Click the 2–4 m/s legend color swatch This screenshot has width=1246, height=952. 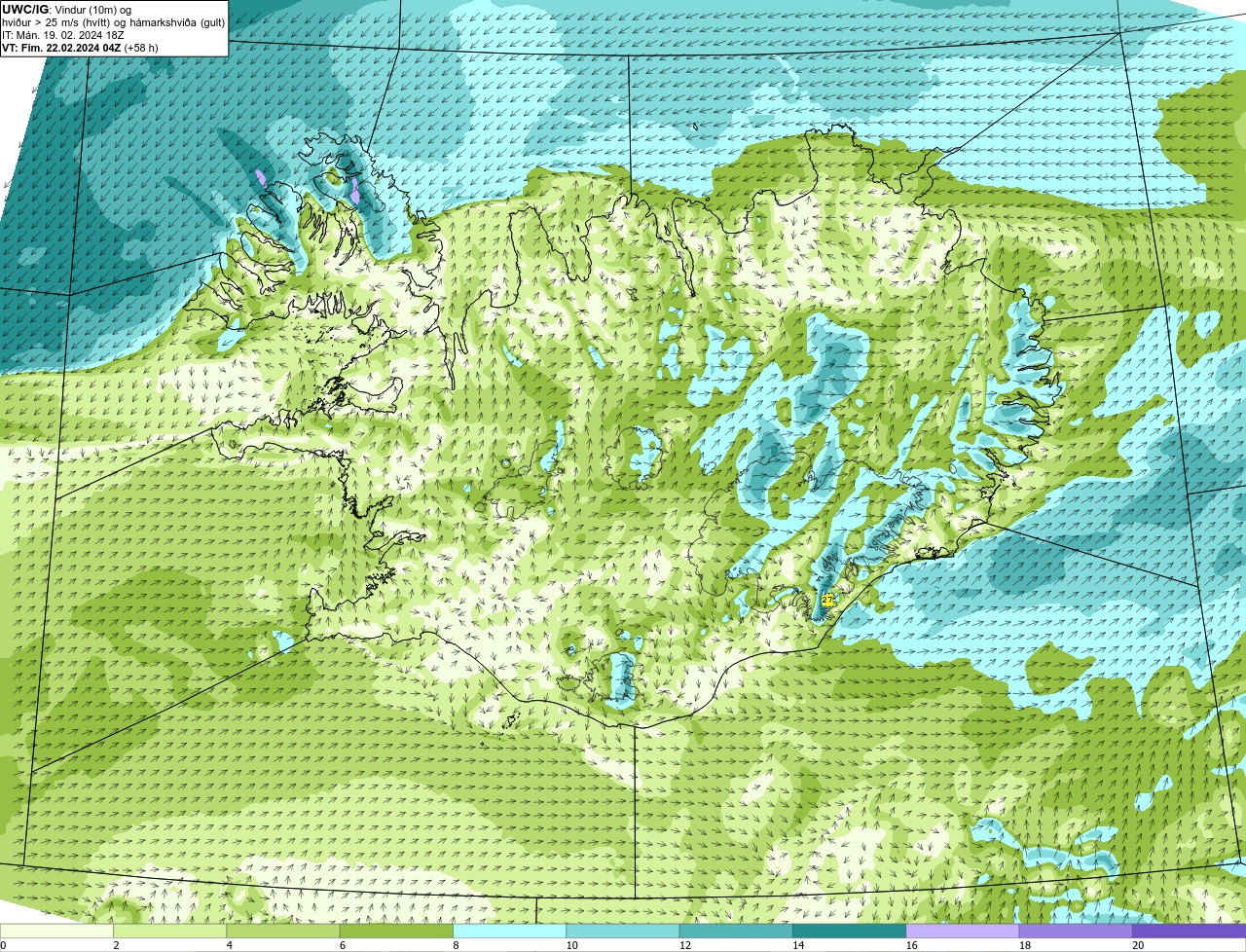click(170, 932)
